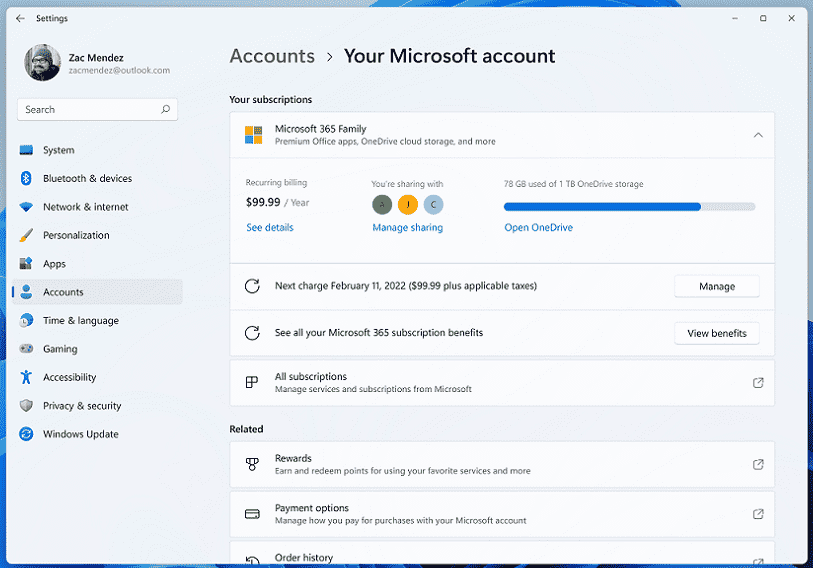Click the Rewards medal icon

[252, 464]
